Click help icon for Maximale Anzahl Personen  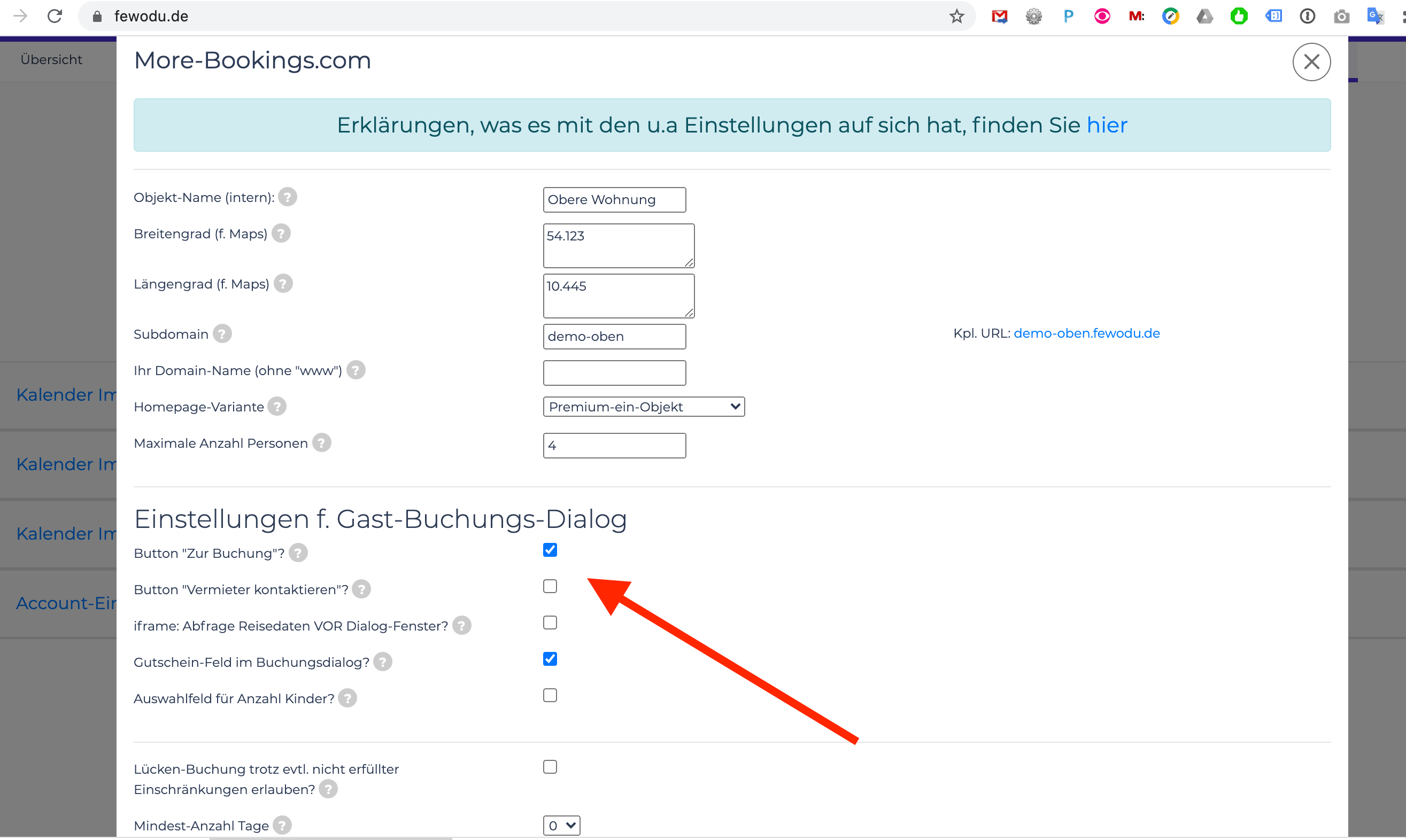[x=322, y=443]
